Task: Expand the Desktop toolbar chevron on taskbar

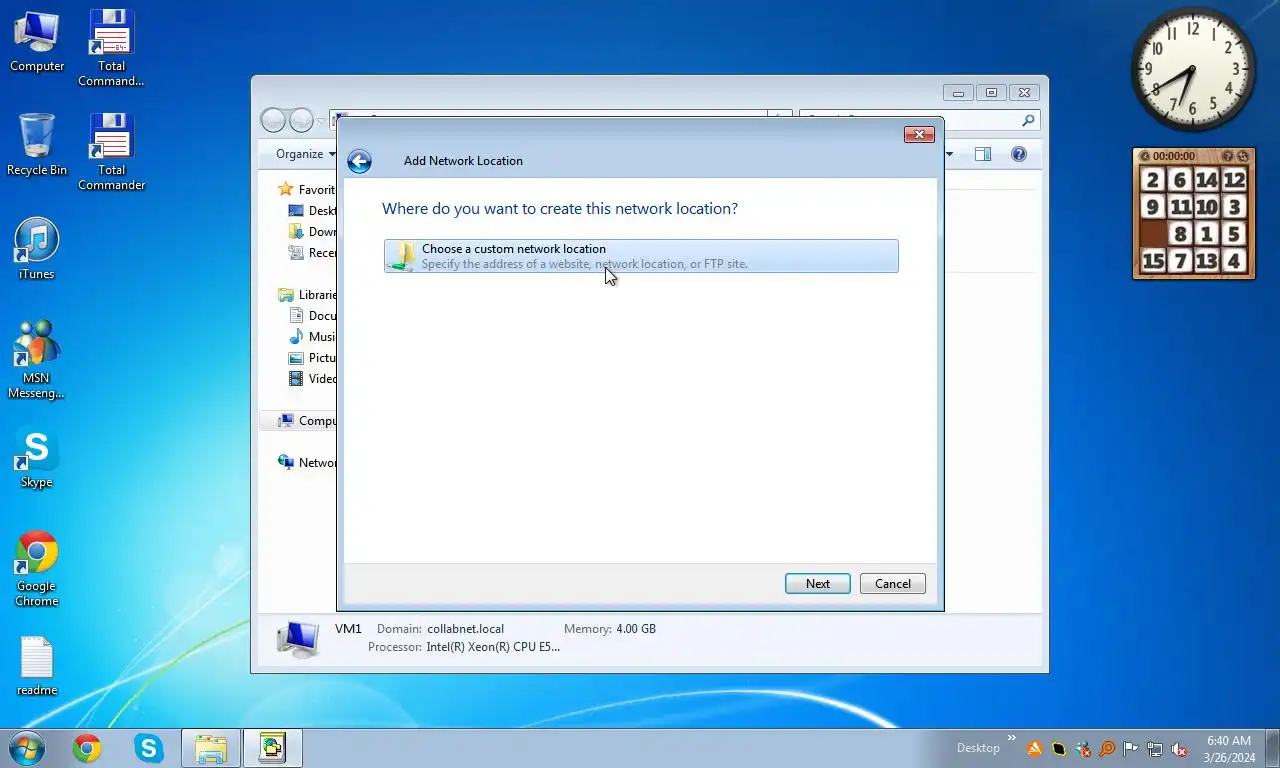Action: tap(1011, 740)
